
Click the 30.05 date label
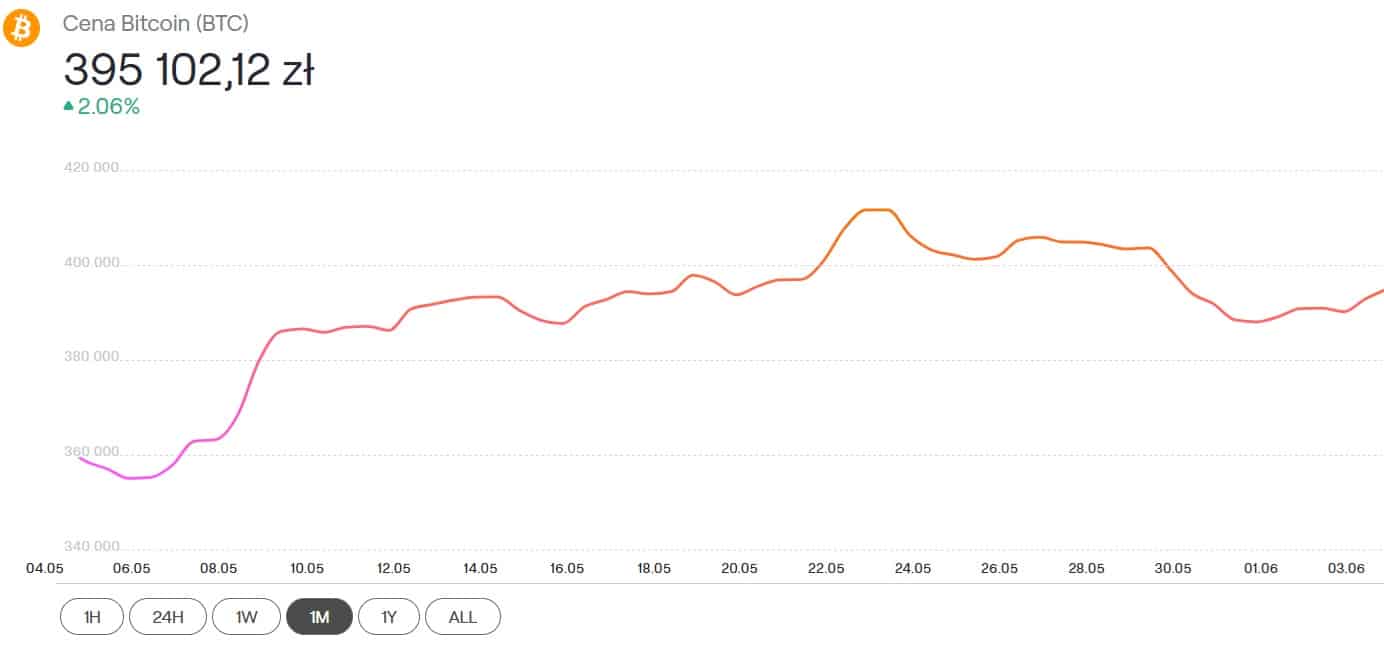click(1173, 568)
